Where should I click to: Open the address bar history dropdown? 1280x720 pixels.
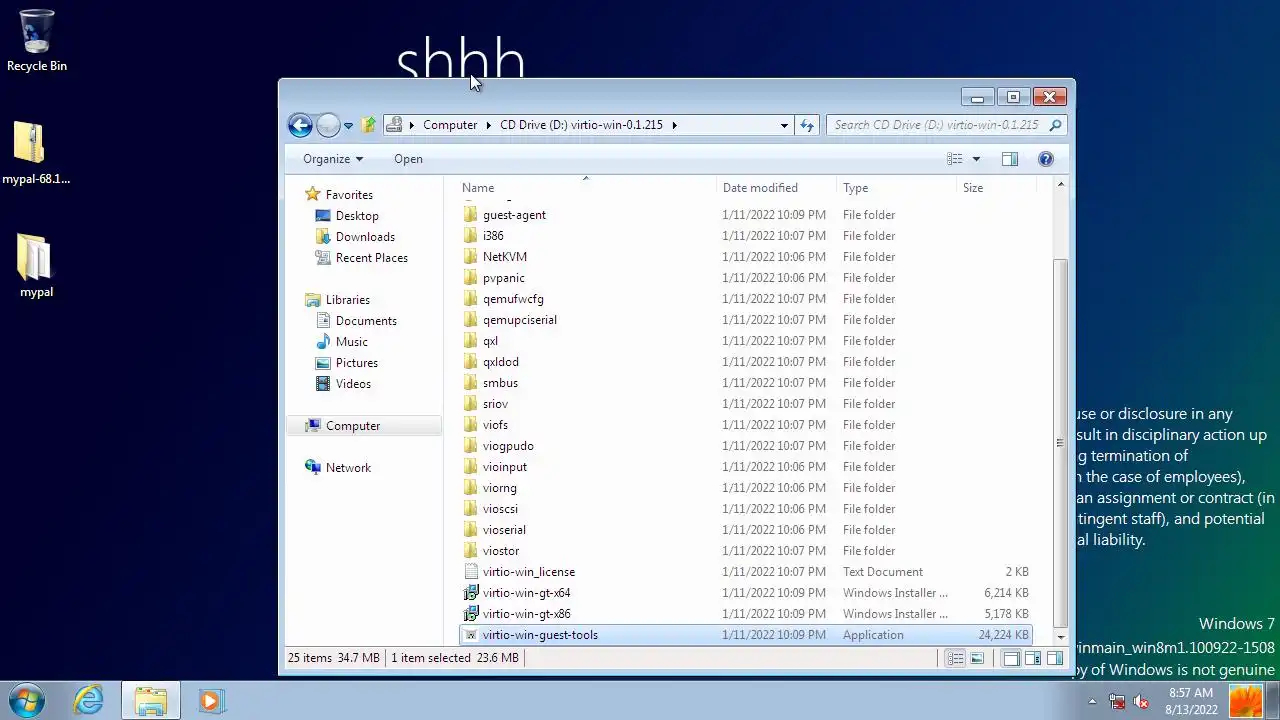[784, 125]
